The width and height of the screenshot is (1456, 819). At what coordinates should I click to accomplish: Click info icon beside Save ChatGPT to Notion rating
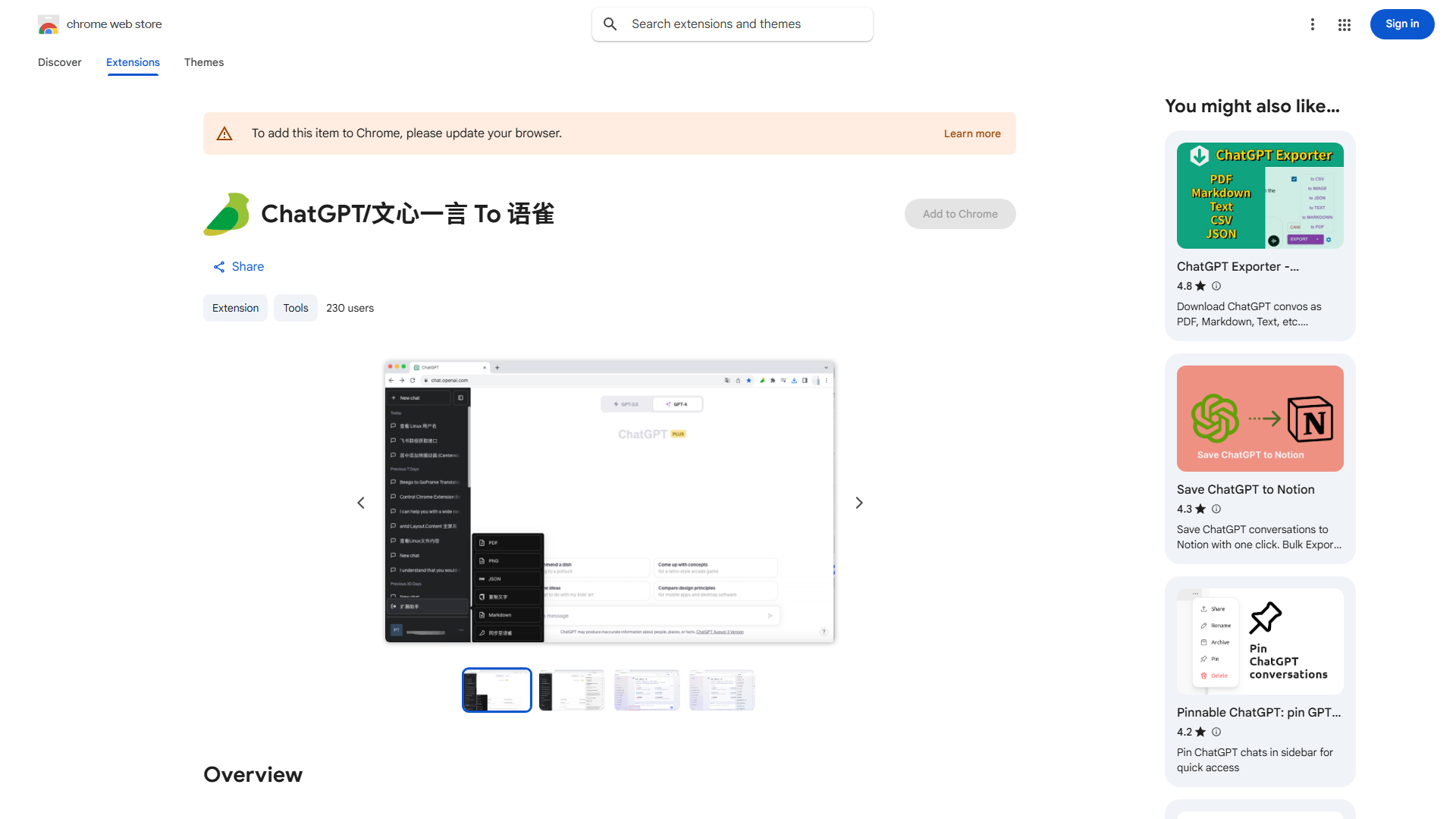[x=1216, y=509]
